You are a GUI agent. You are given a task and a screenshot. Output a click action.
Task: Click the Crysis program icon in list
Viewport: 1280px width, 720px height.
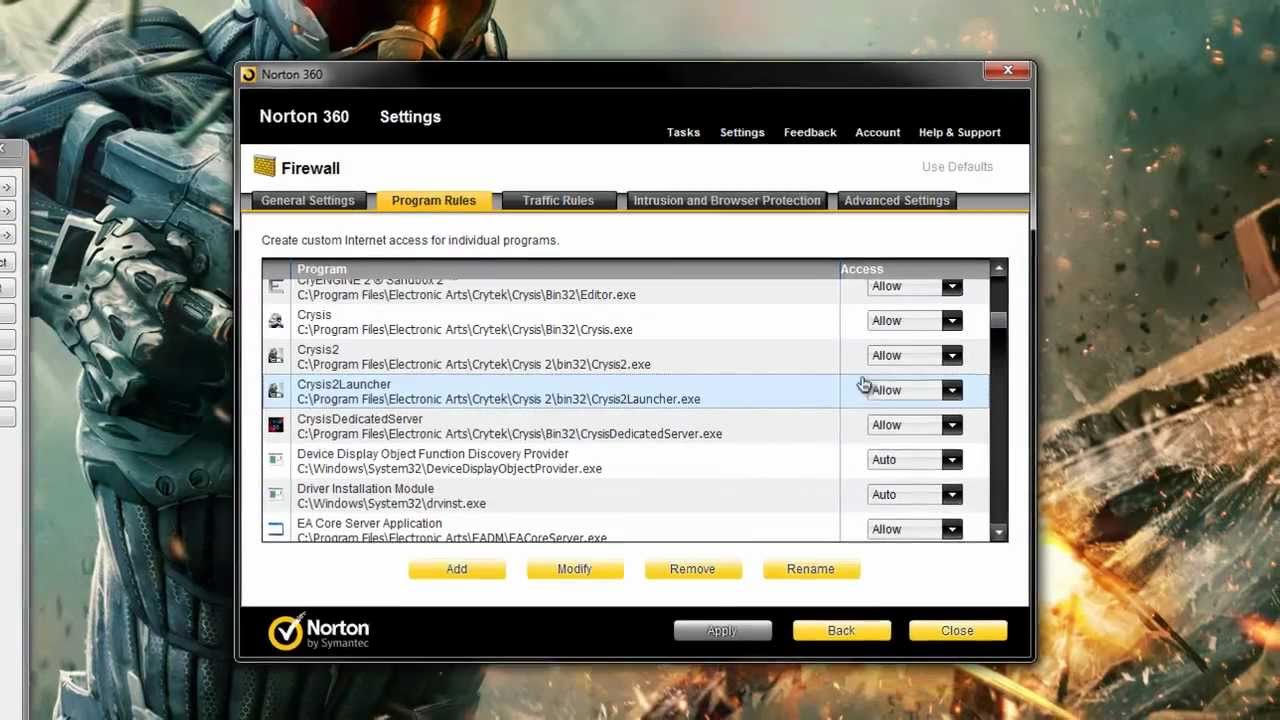tap(276, 321)
